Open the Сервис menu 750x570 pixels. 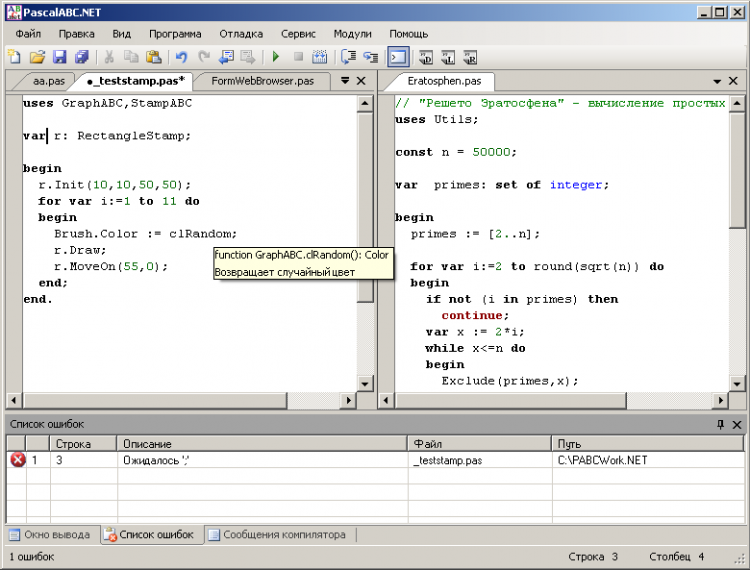298,33
